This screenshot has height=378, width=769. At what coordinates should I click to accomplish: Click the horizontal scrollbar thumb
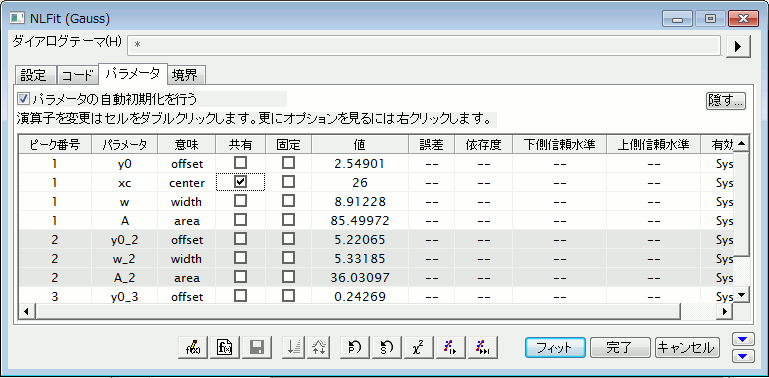(x=358, y=311)
